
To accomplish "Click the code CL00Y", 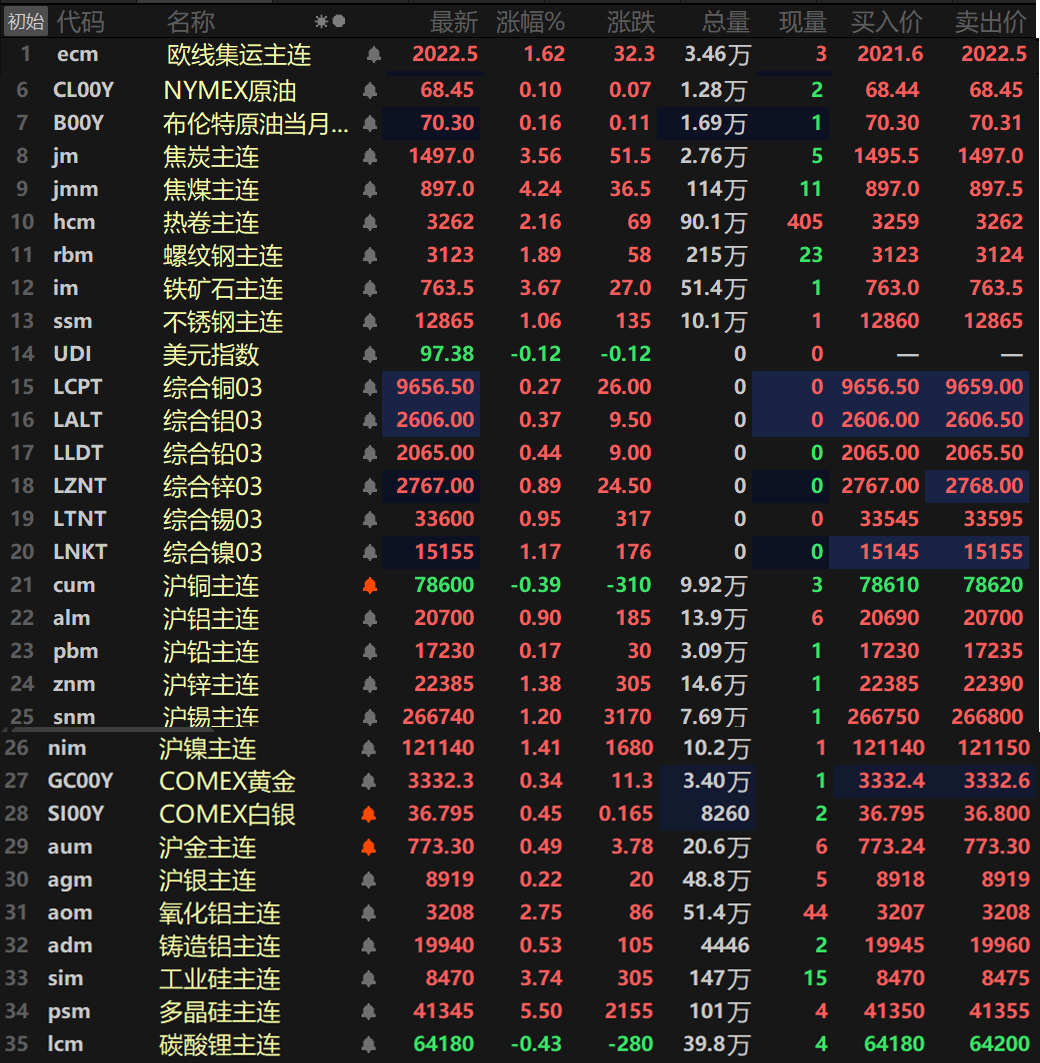I will click(x=83, y=89).
